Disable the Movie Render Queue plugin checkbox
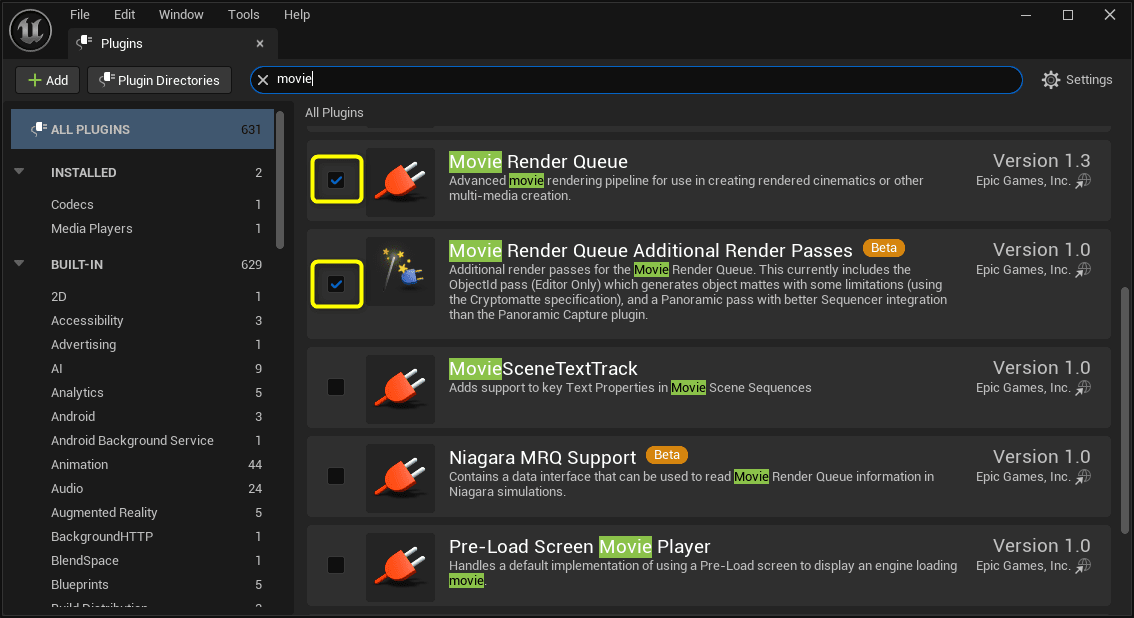1134x618 pixels. [x=336, y=179]
